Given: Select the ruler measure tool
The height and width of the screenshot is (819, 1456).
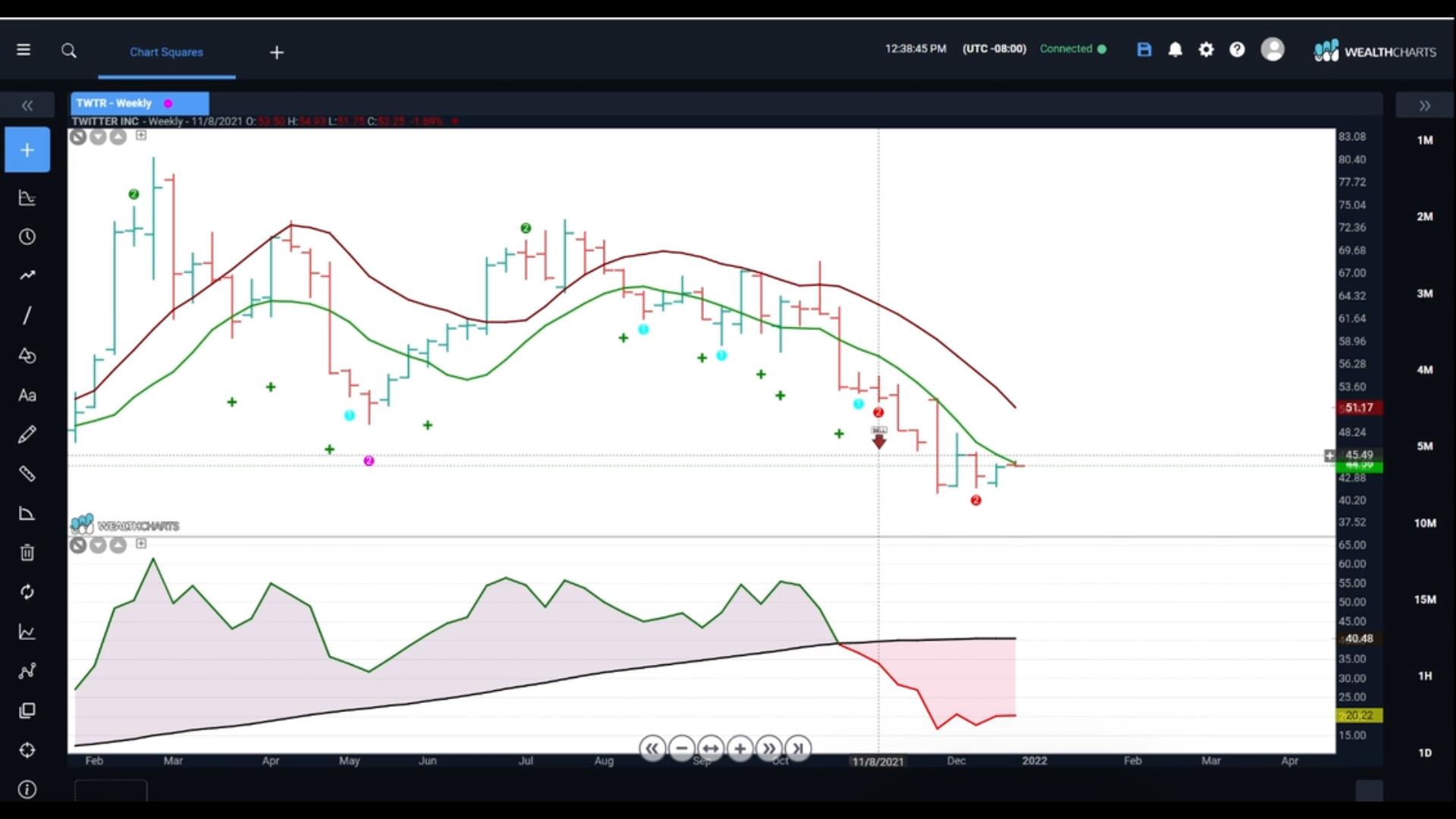Looking at the screenshot, I should (27, 474).
